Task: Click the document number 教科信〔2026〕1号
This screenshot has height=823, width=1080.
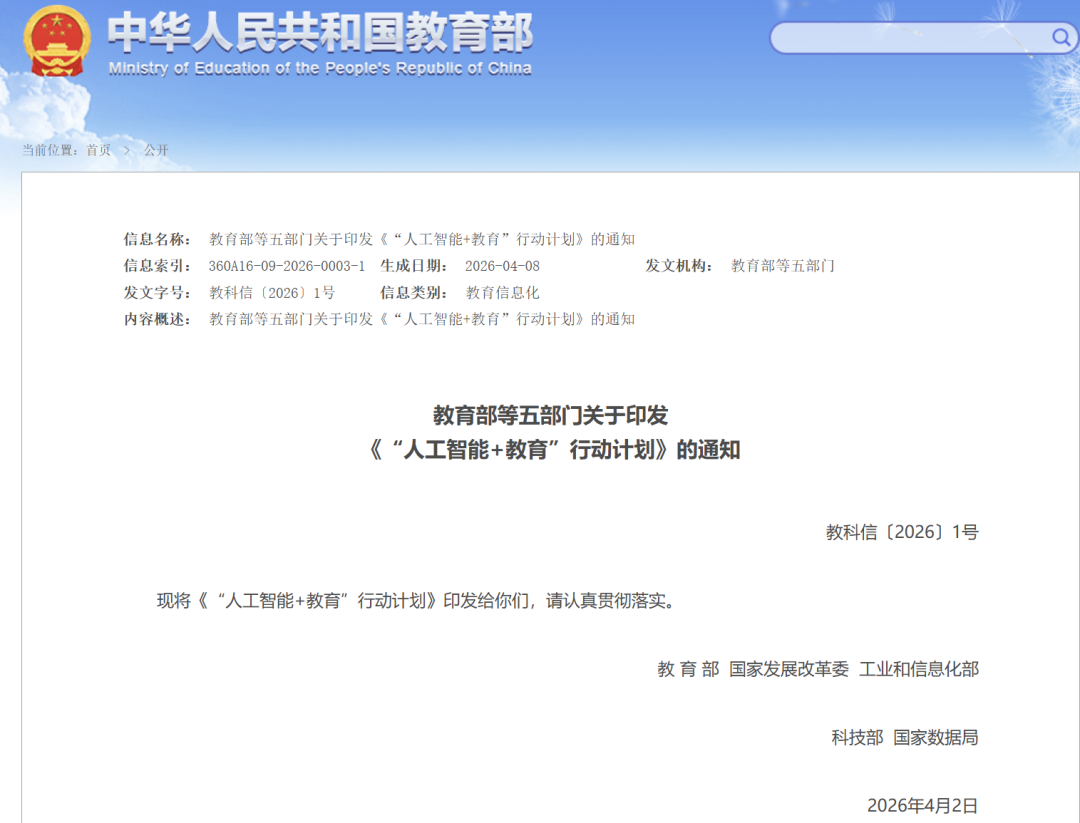Action: [x=902, y=532]
